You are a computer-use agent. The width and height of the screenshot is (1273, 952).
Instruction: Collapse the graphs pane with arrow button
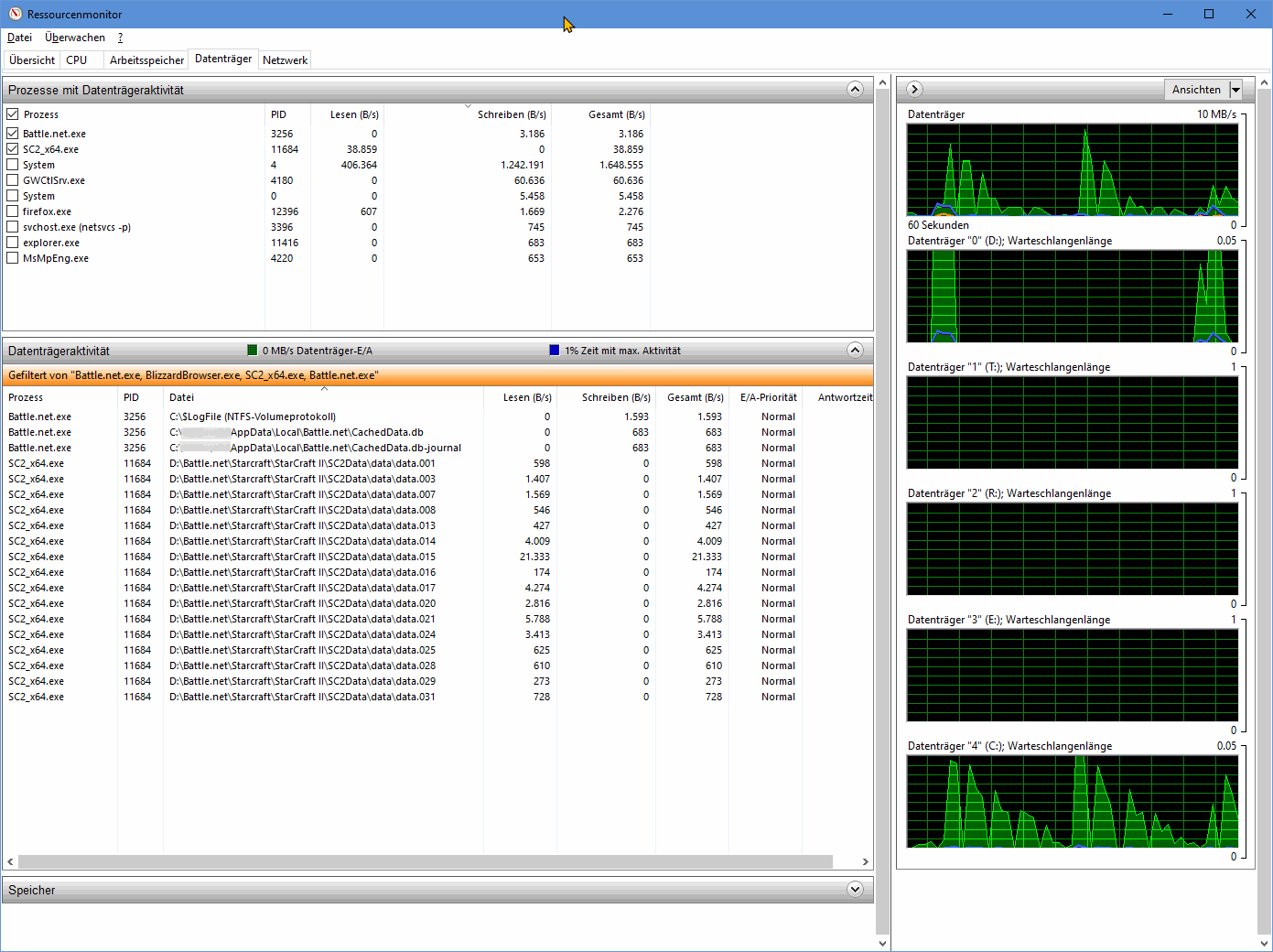point(914,89)
